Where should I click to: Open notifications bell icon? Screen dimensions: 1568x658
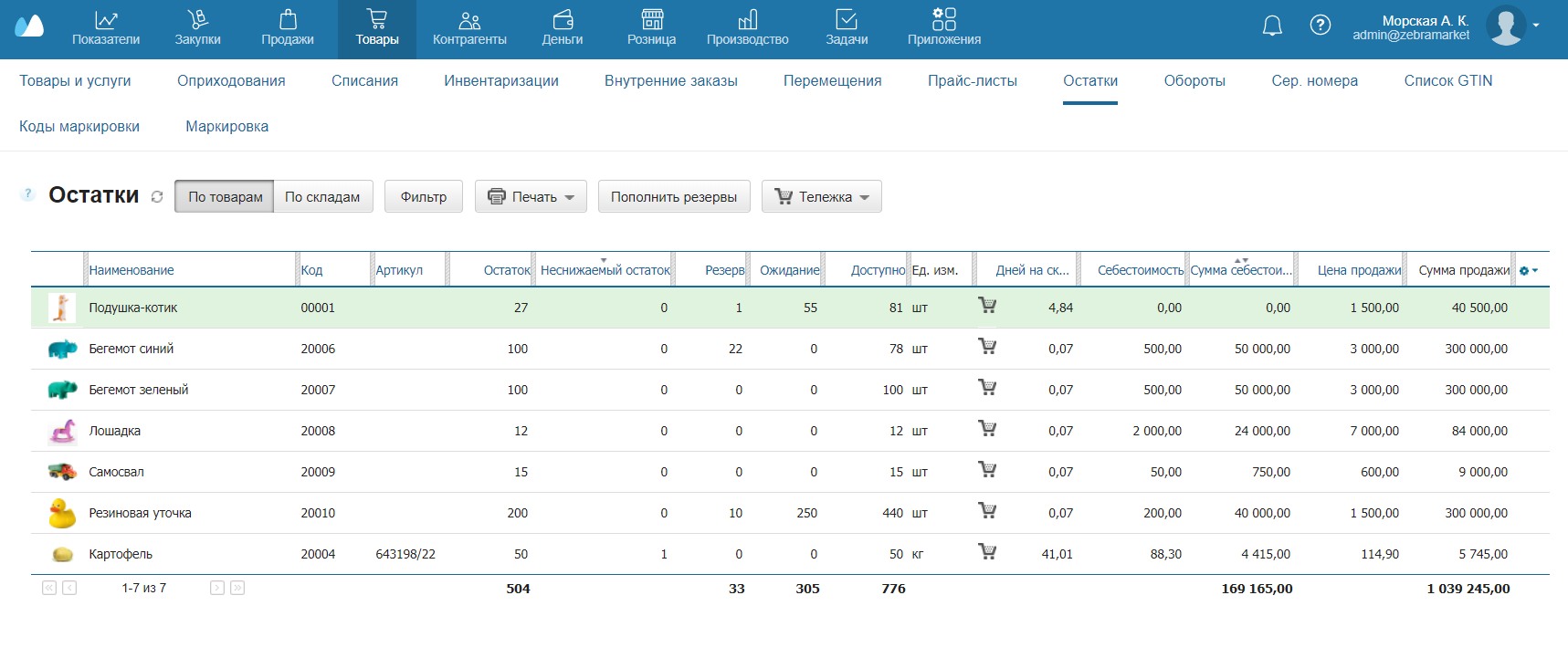pos(1272,26)
